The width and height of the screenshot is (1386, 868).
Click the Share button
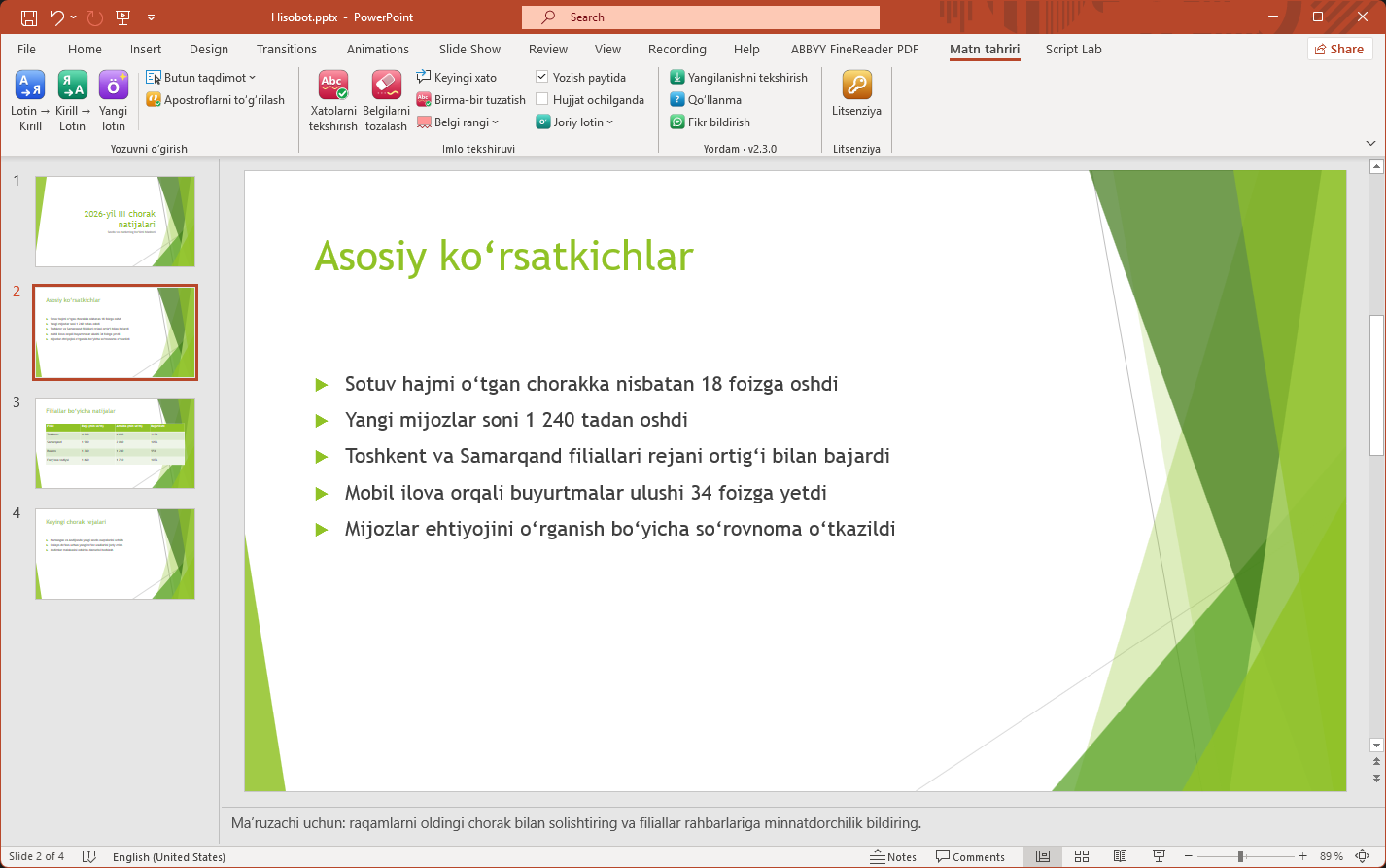pyautogui.click(x=1339, y=49)
